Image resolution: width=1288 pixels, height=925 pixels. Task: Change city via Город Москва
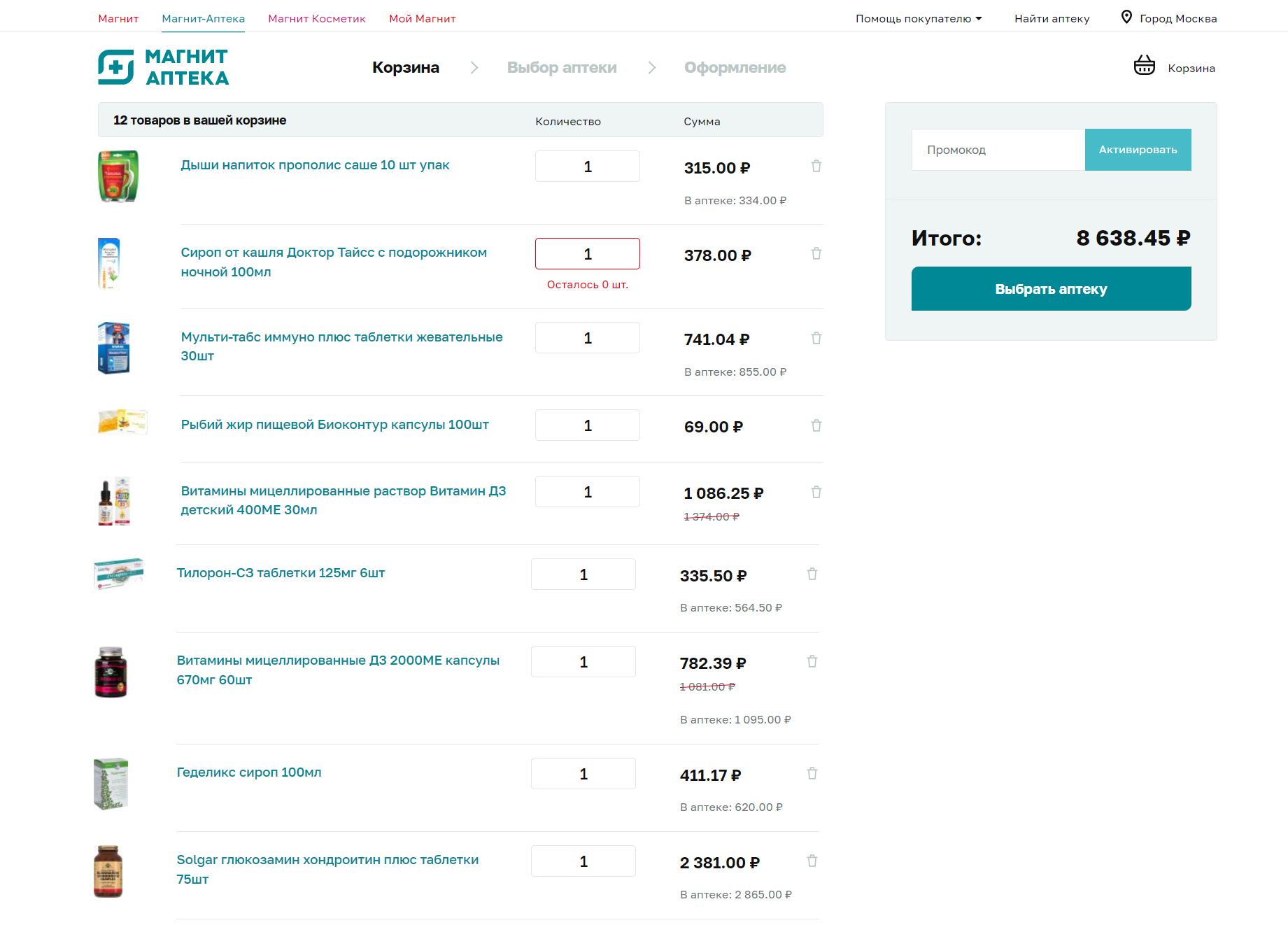coord(1178,19)
